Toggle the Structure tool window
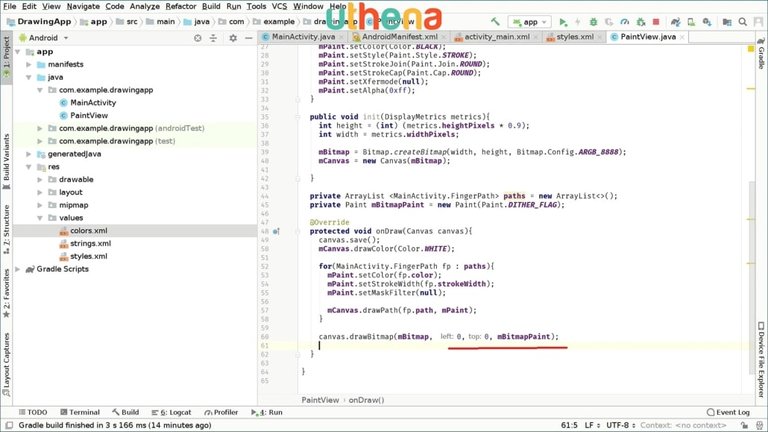768x432 pixels. click(6, 228)
